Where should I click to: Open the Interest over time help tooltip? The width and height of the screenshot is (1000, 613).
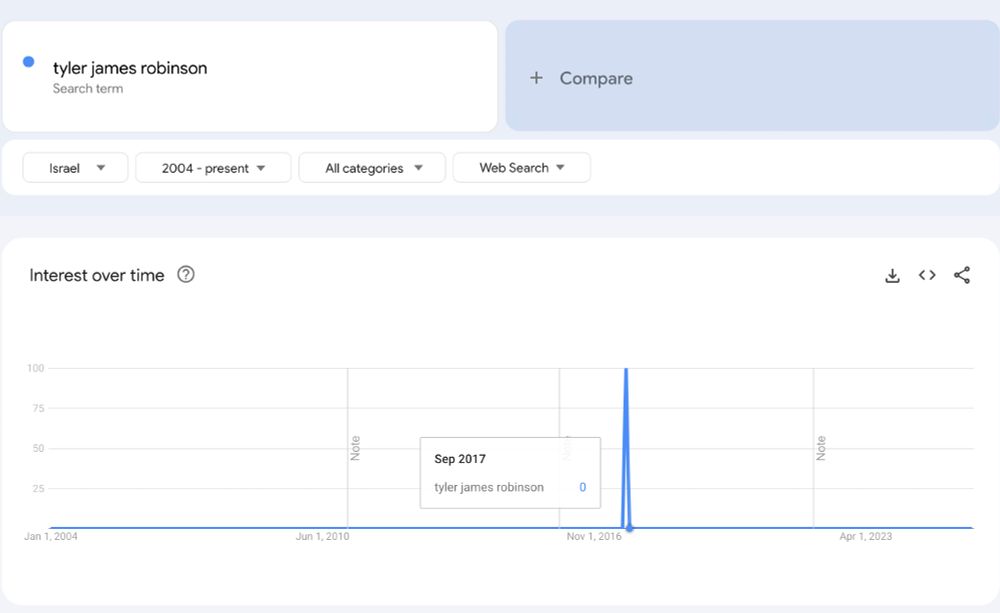point(185,275)
